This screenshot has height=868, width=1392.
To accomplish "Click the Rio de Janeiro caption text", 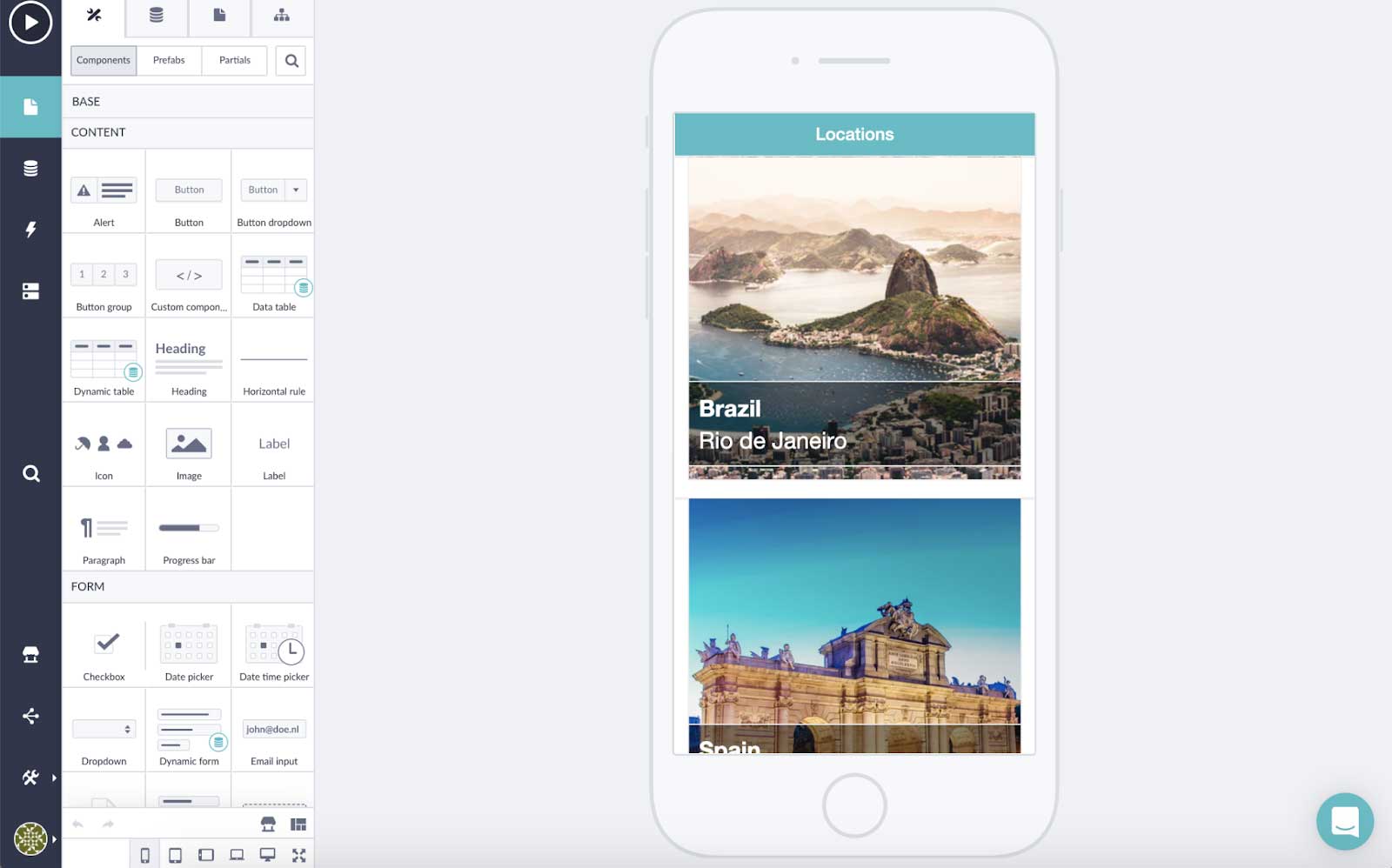I will (x=773, y=441).
